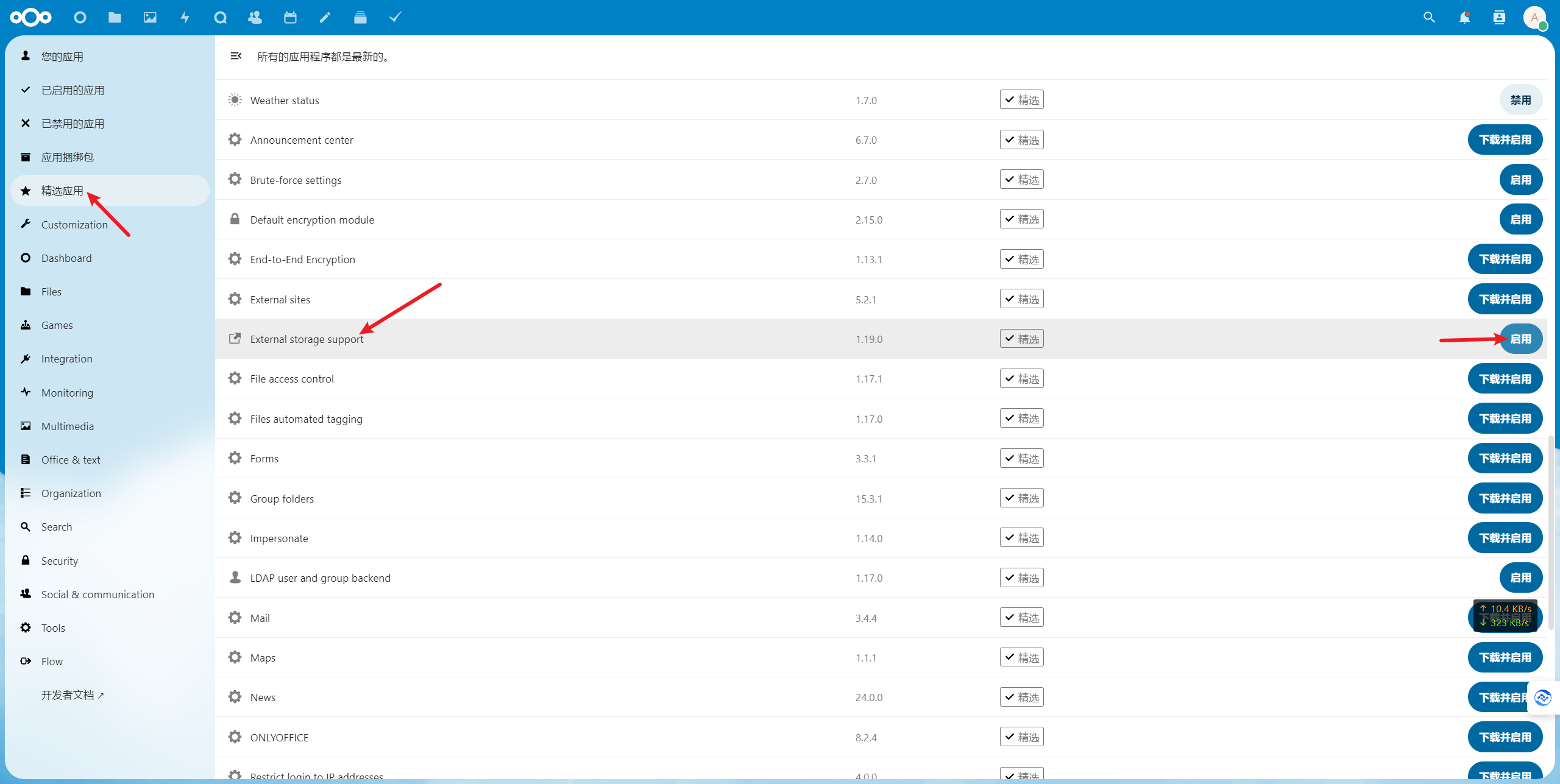Select the File access control row

[x=881, y=378]
